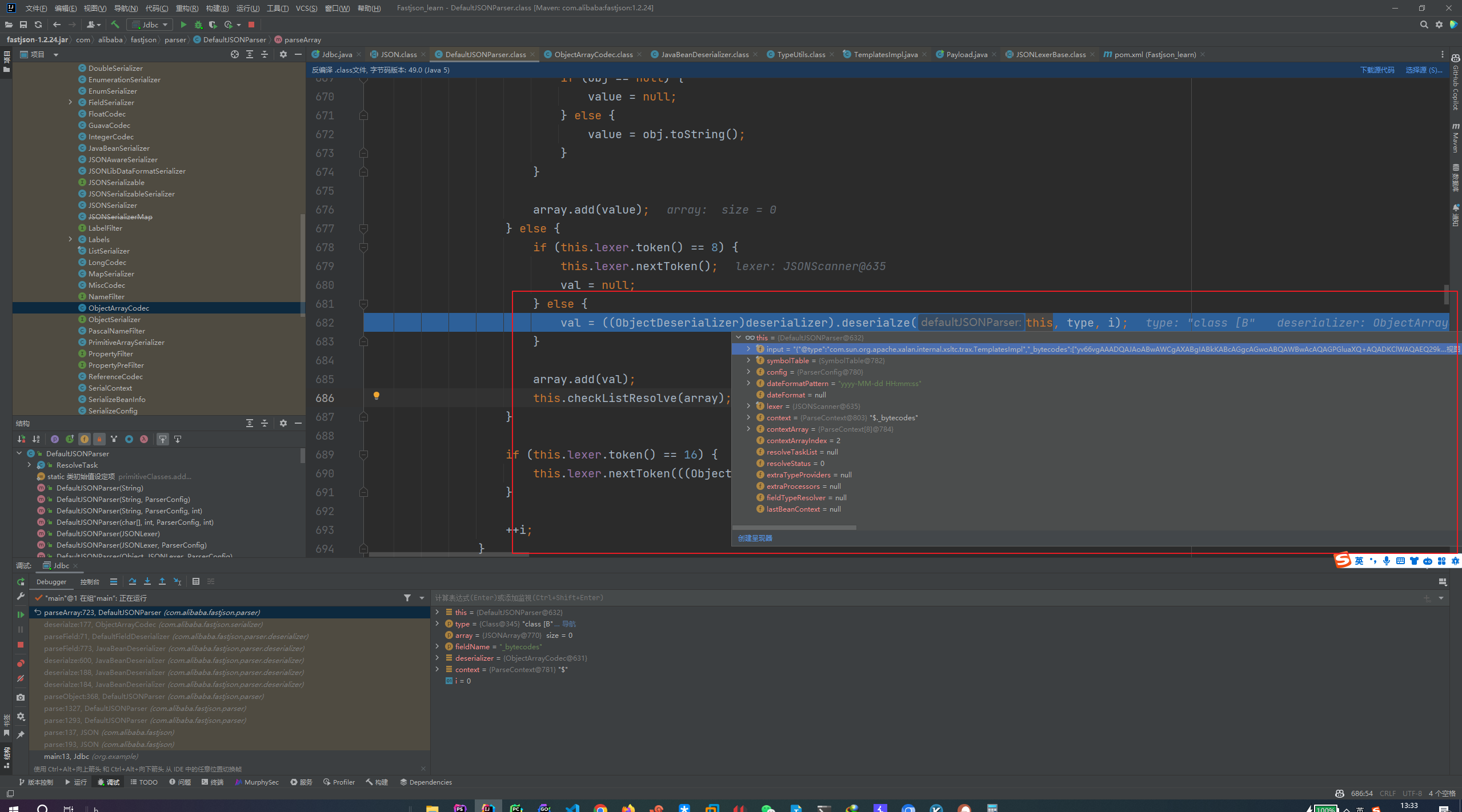Click the Run with Coverage shield icon
This screenshot has height=812, width=1462.
click(x=213, y=25)
